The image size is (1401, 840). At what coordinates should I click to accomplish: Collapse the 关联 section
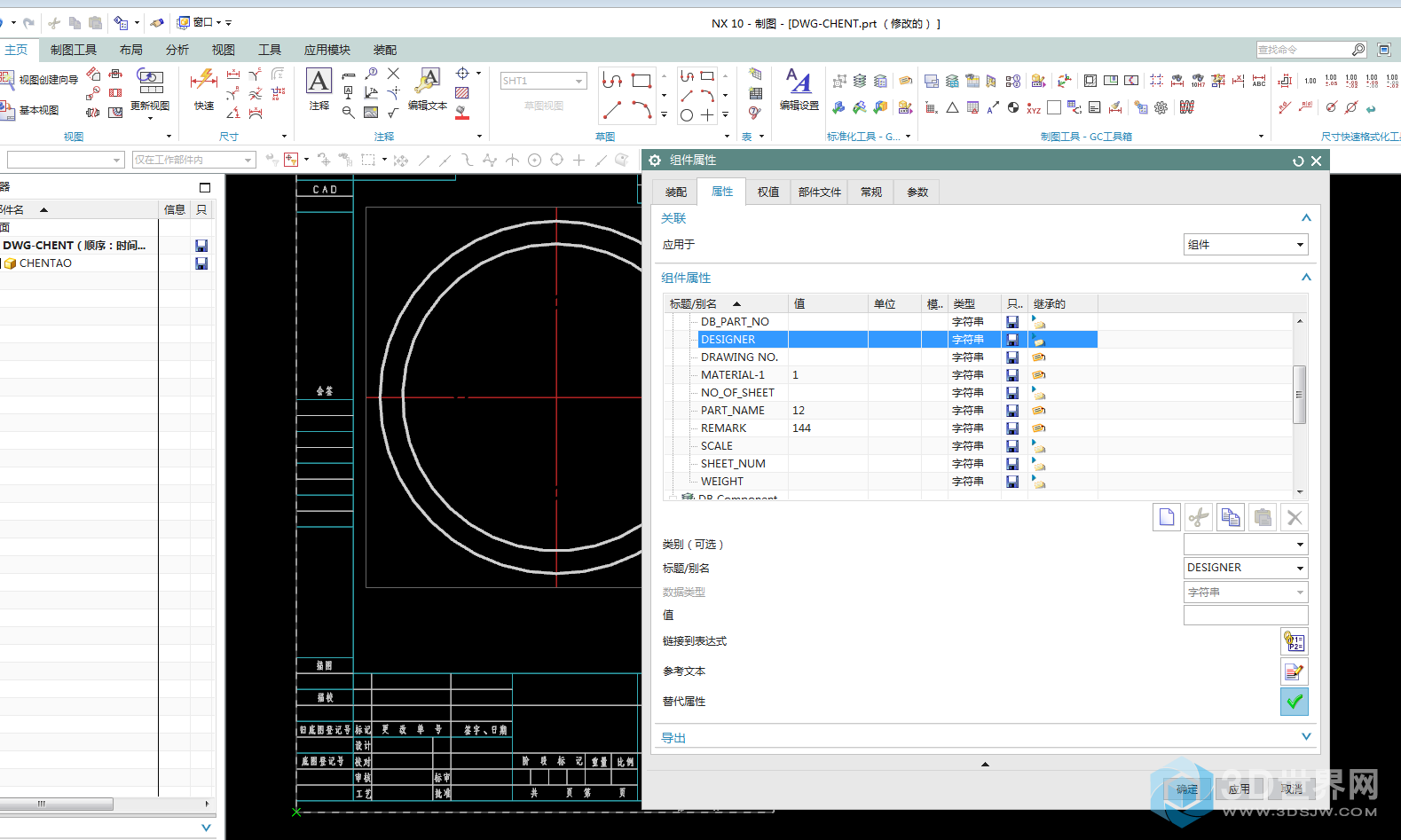click(1306, 218)
